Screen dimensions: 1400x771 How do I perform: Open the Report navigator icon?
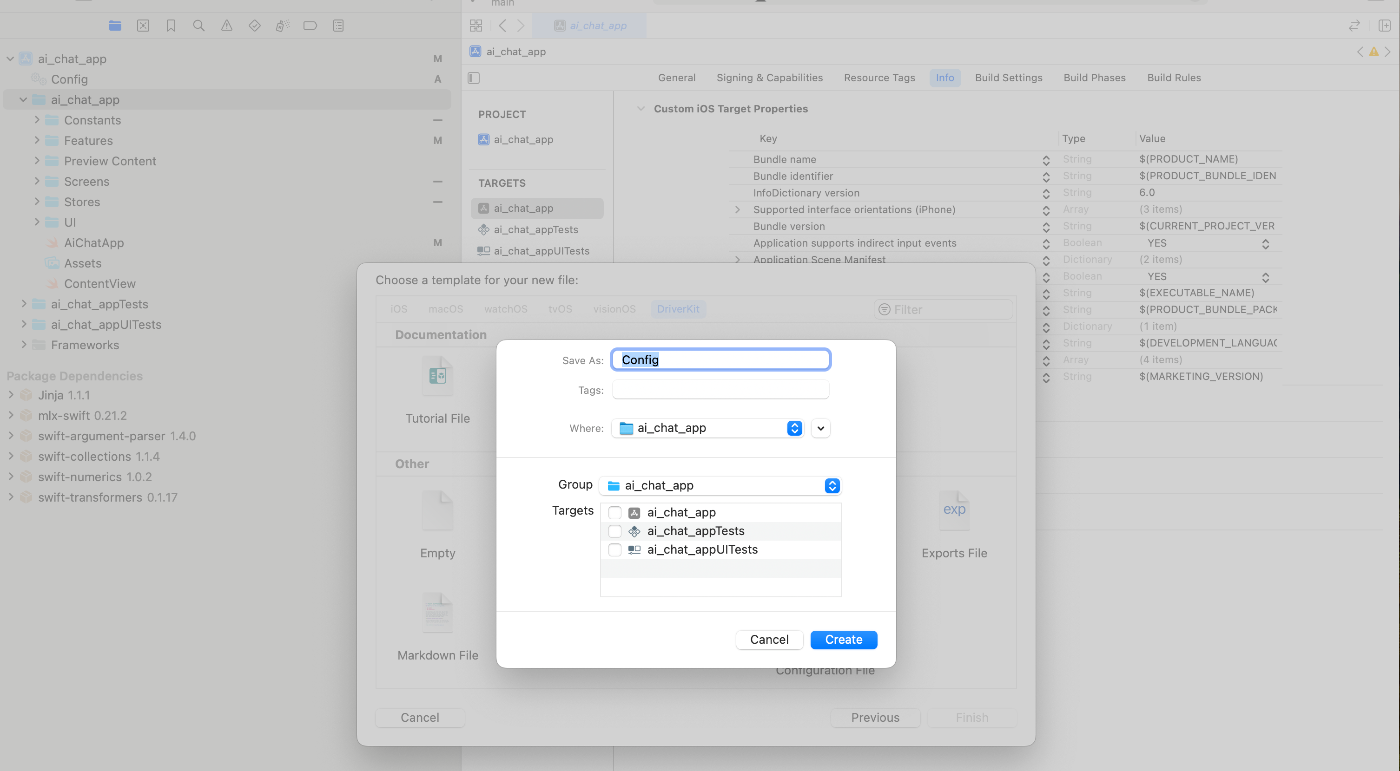coord(338,26)
